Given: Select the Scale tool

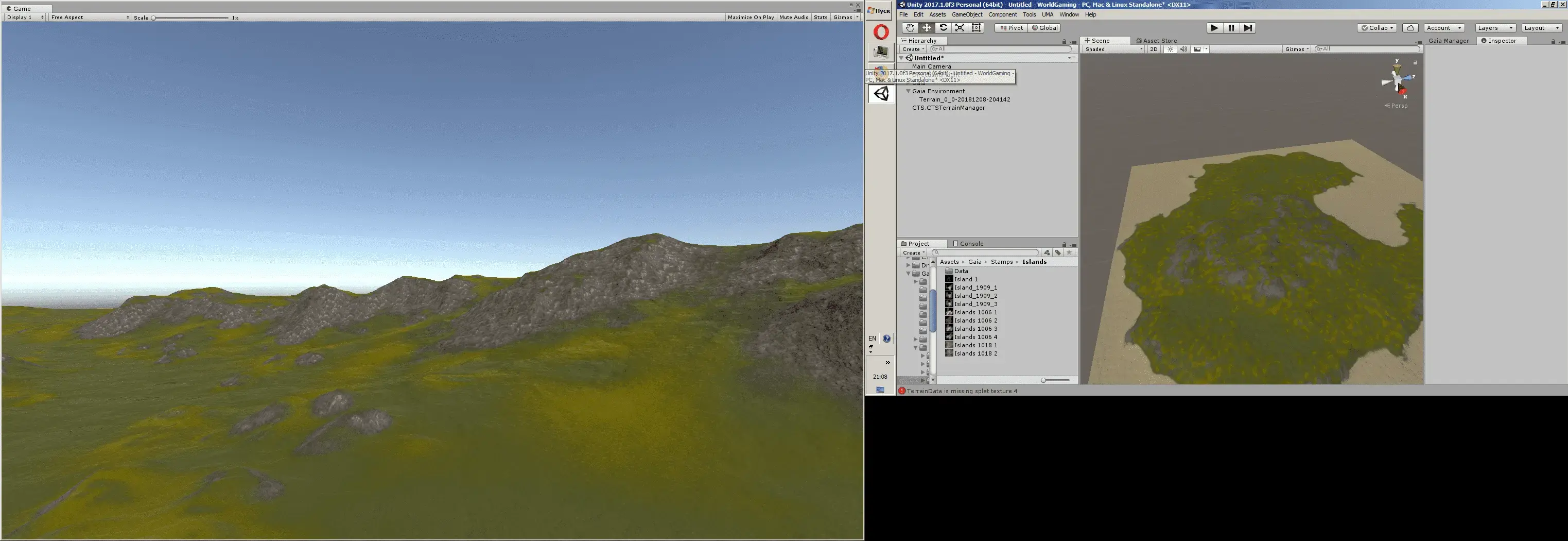Looking at the screenshot, I should click(x=960, y=28).
